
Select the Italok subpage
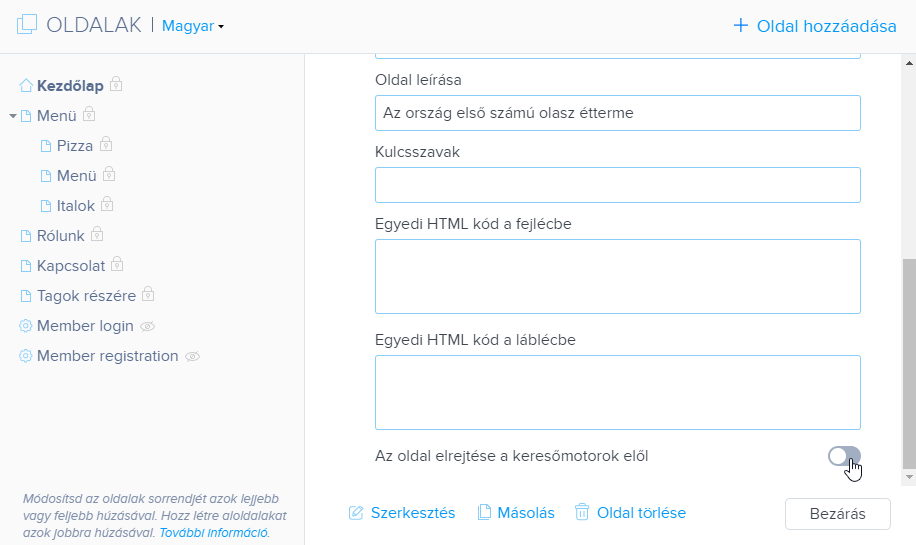pyautogui.click(x=75, y=206)
